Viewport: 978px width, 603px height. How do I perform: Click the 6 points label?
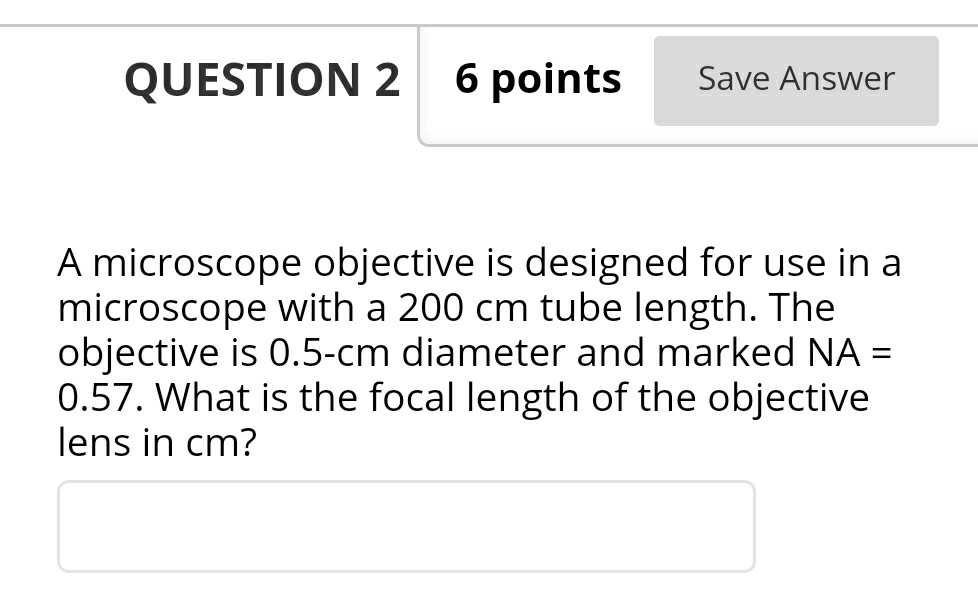pos(537,79)
